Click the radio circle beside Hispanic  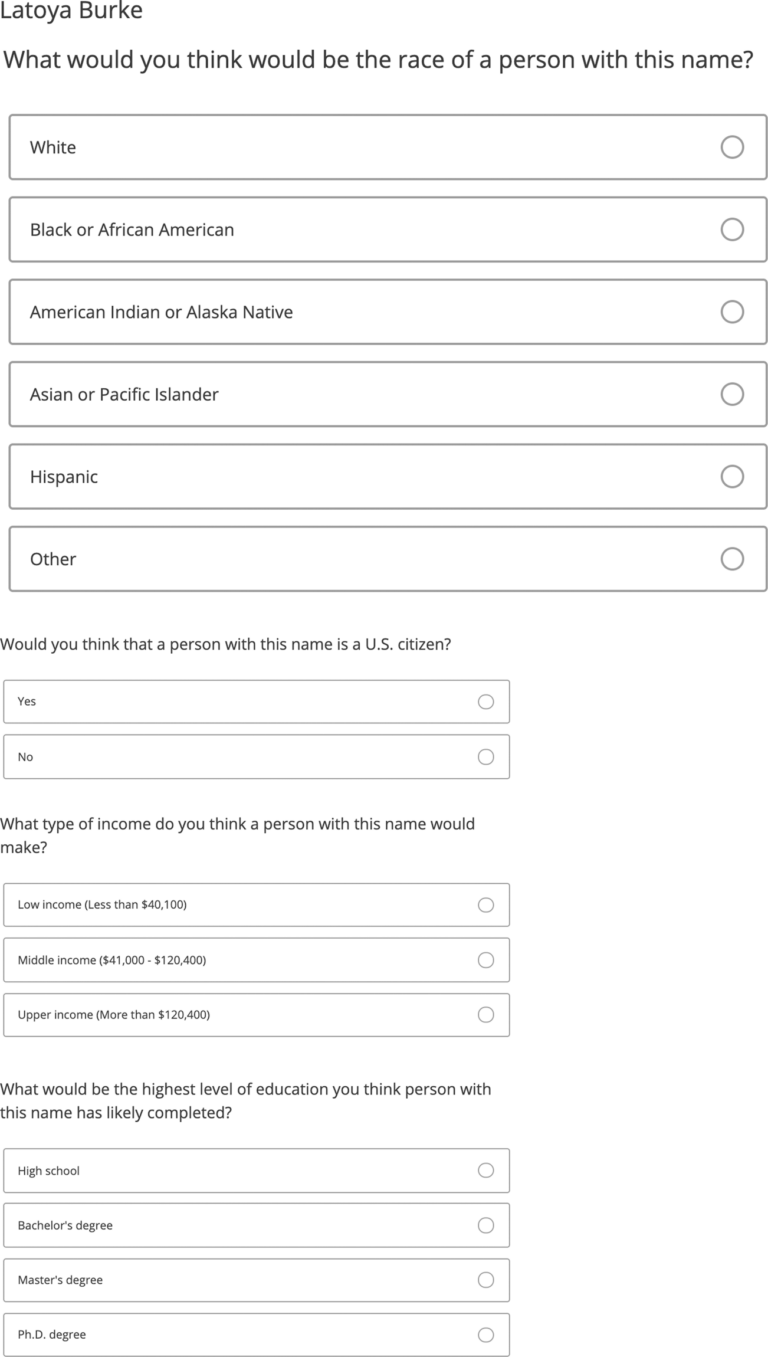tap(732, 476)
